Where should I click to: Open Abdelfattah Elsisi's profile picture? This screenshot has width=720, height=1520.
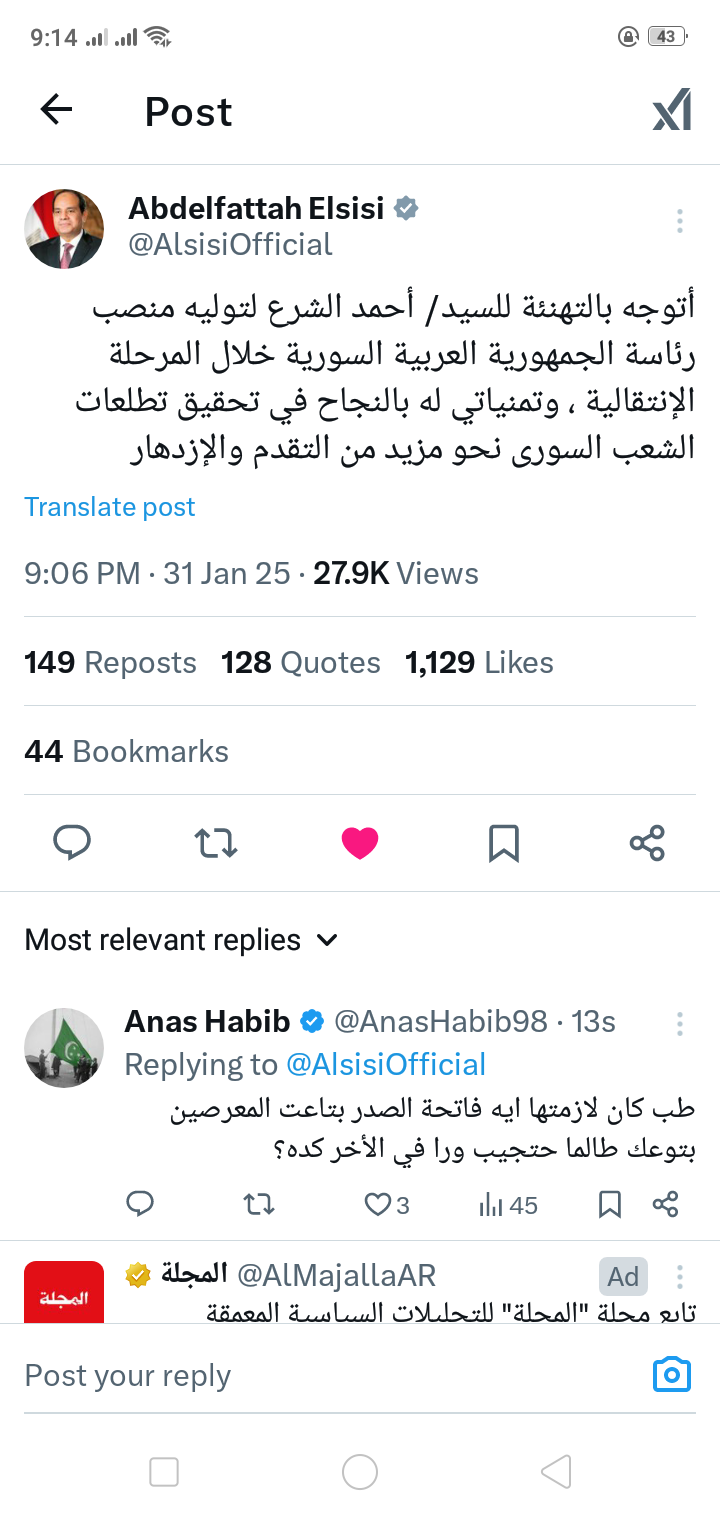[x=64, y=229]
